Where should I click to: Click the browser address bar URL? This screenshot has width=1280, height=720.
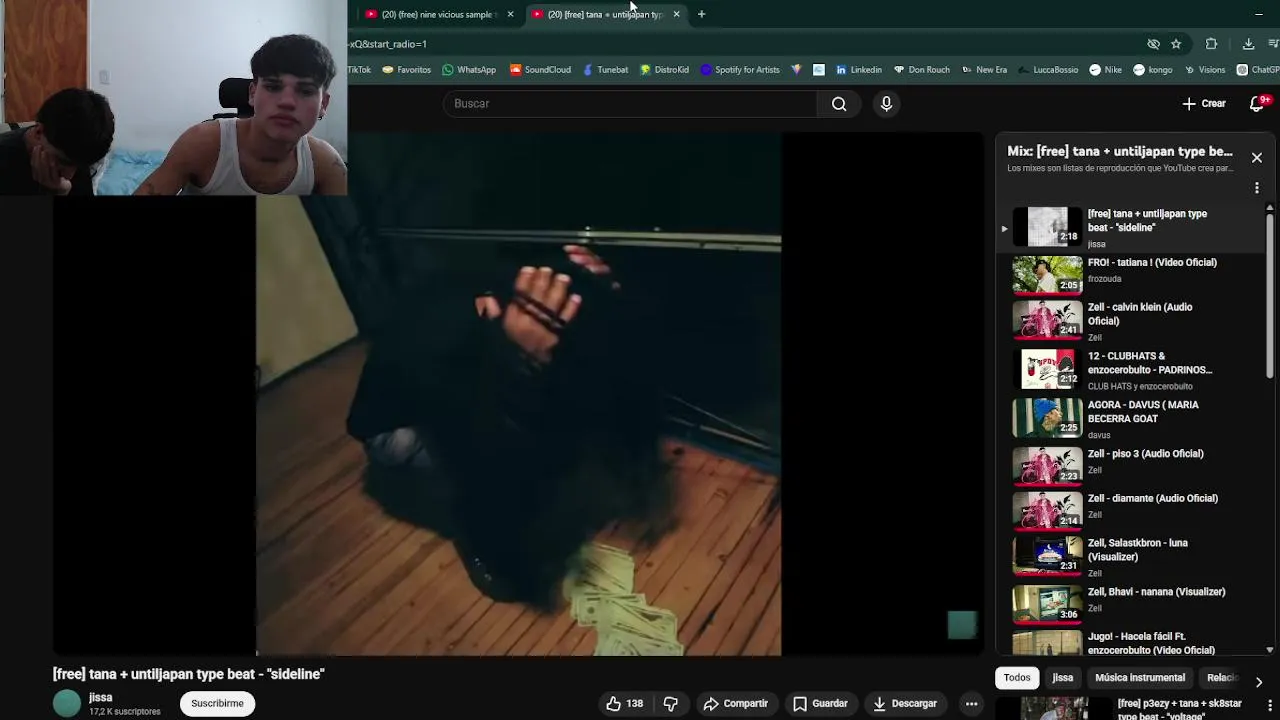coord(740,44)
